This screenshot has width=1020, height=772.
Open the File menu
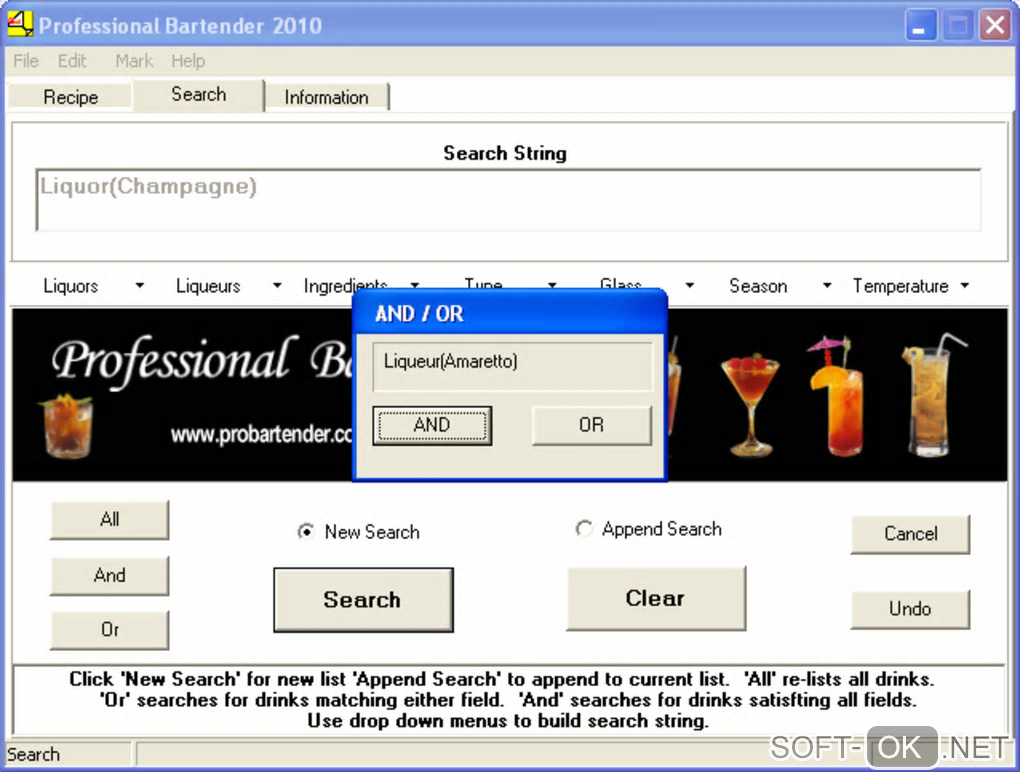tap(26, 61)
